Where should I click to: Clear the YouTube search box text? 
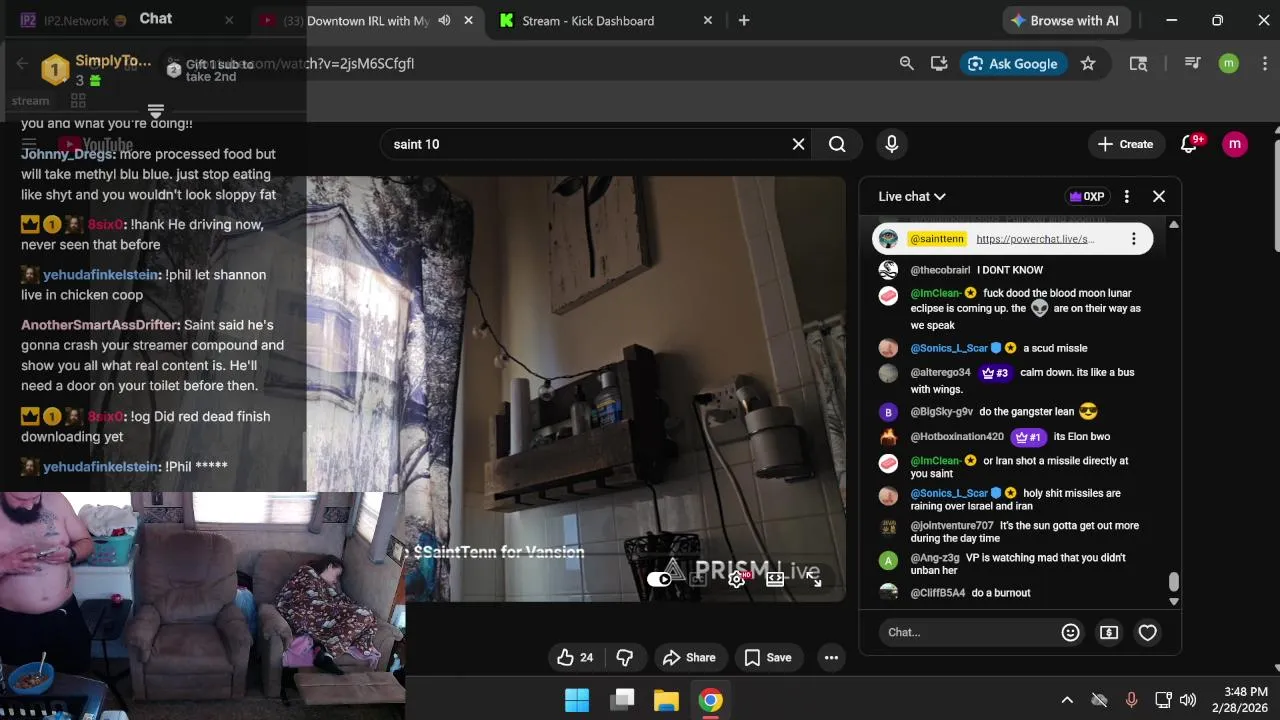tap(798, 144)
